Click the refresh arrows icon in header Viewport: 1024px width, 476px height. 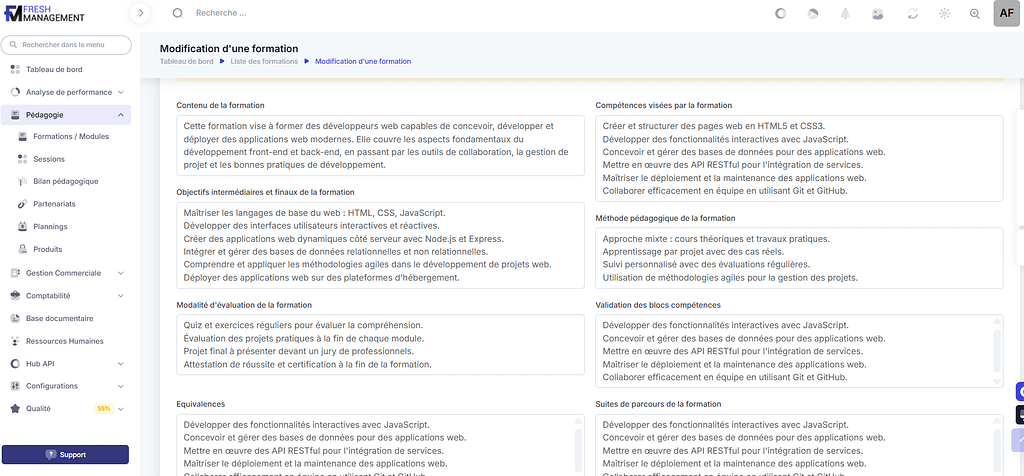point(912,14)
